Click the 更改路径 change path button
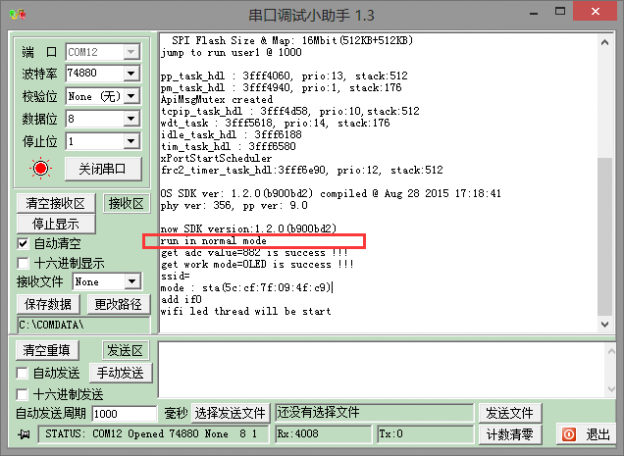The image size is (624, 456). (118, 304)
